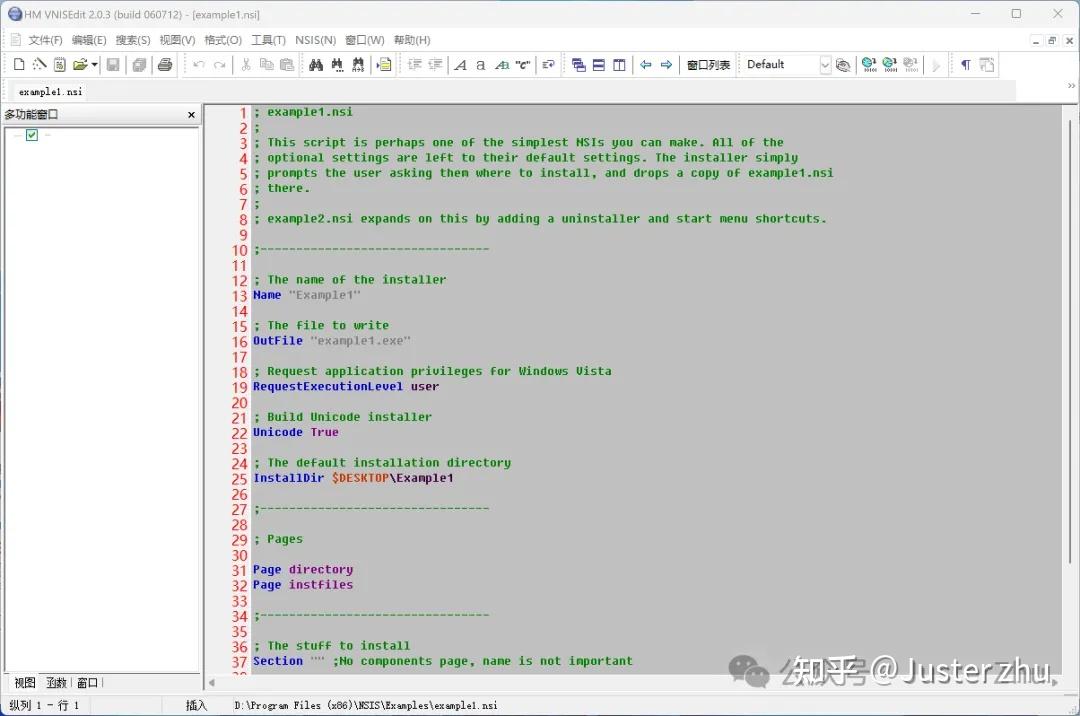Click the indent lines icon

pyautogui.click(x=415, y=65)
